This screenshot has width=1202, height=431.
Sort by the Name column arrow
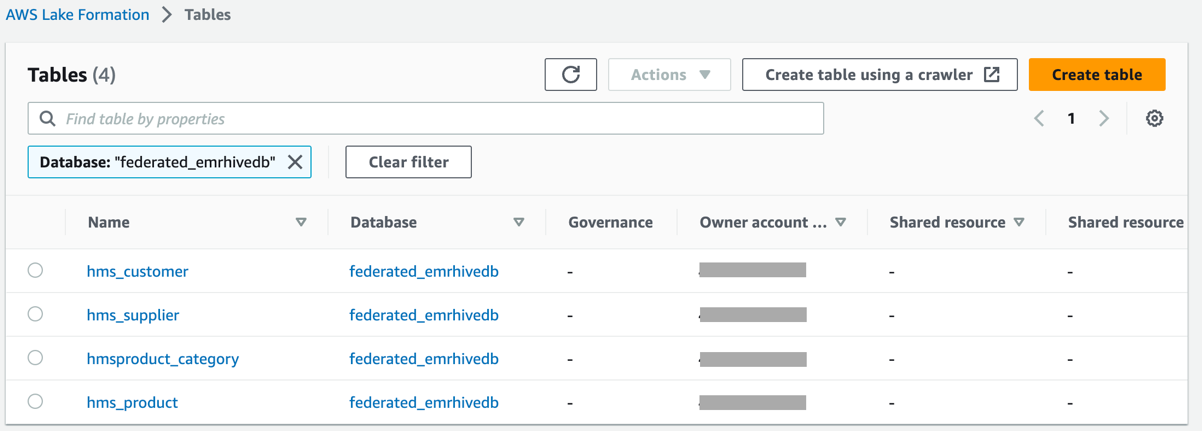[301, 222]
